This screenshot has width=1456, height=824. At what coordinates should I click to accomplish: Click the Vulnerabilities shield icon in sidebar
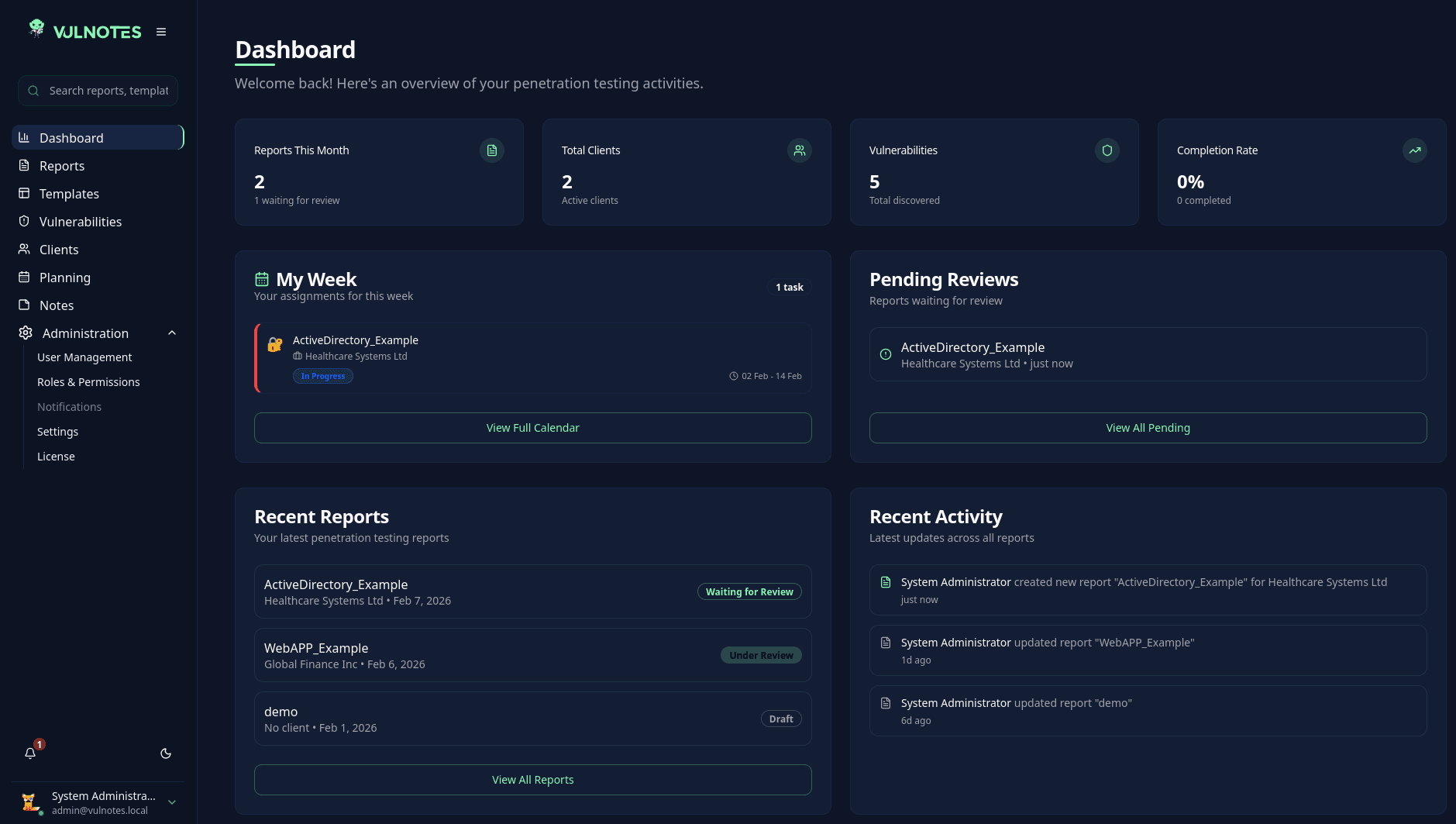click(x=24, y=221)
